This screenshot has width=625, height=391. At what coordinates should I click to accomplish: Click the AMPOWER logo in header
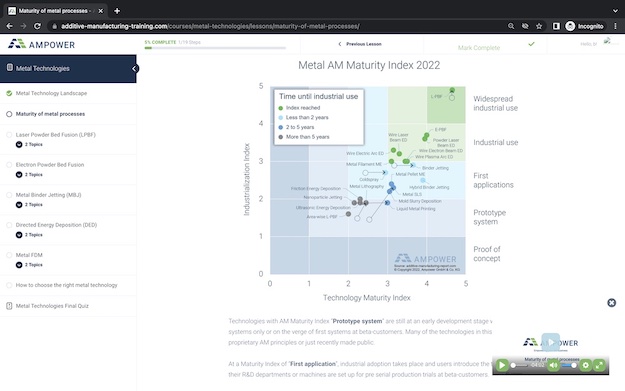tap(41, 44)
